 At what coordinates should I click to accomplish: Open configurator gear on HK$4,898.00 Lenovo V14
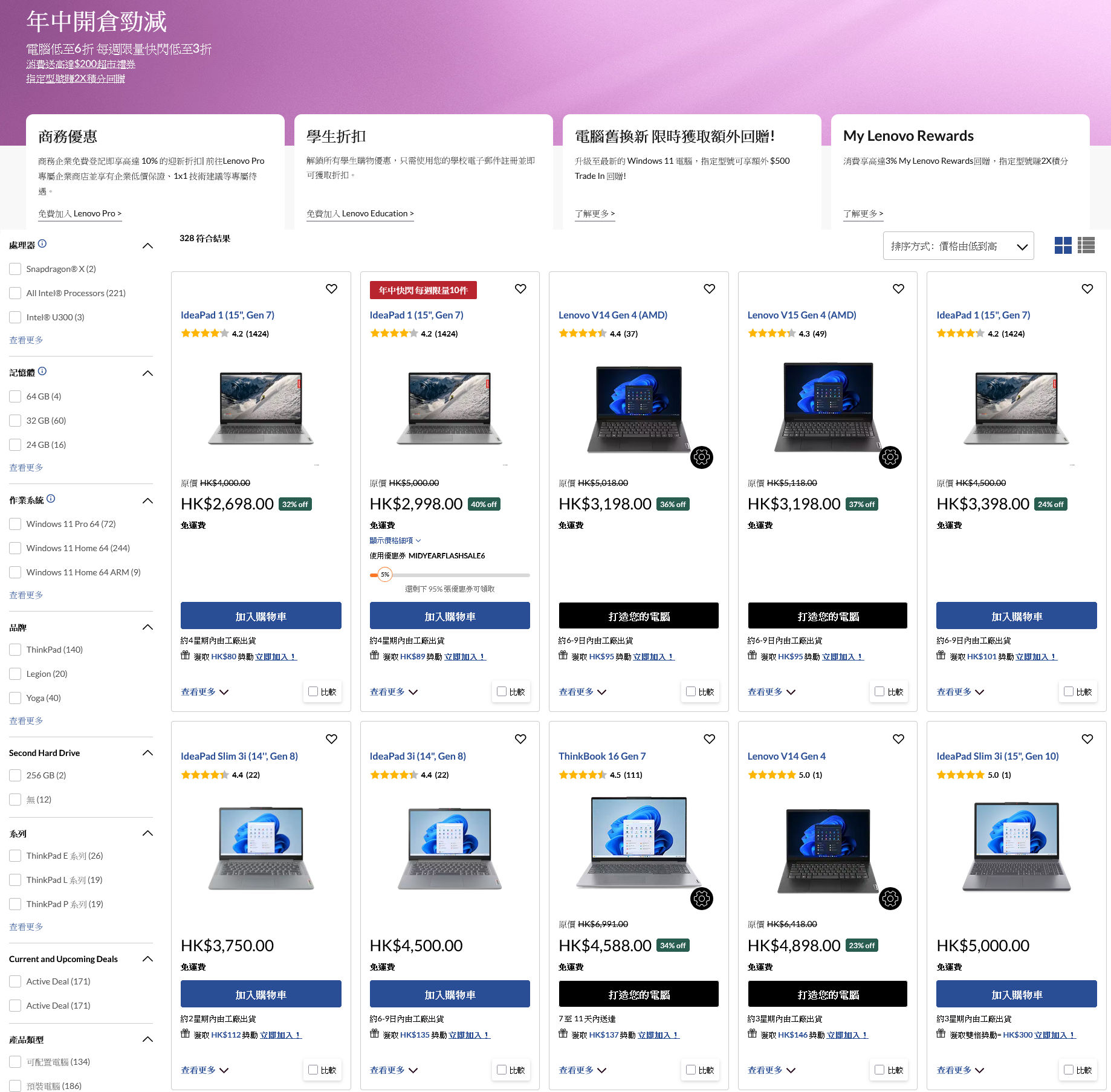click(890, 899)
